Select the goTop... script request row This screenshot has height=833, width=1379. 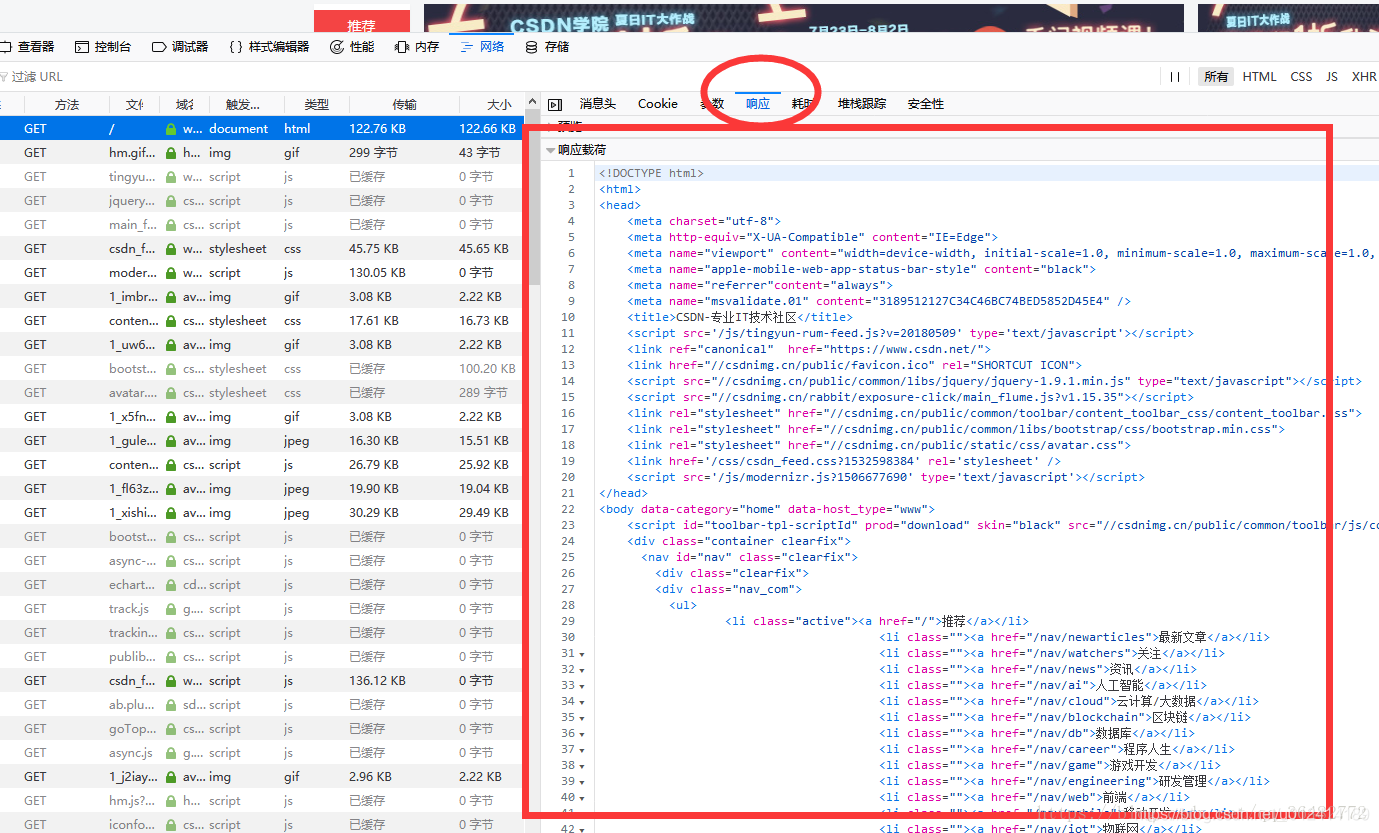click(262, 729)
